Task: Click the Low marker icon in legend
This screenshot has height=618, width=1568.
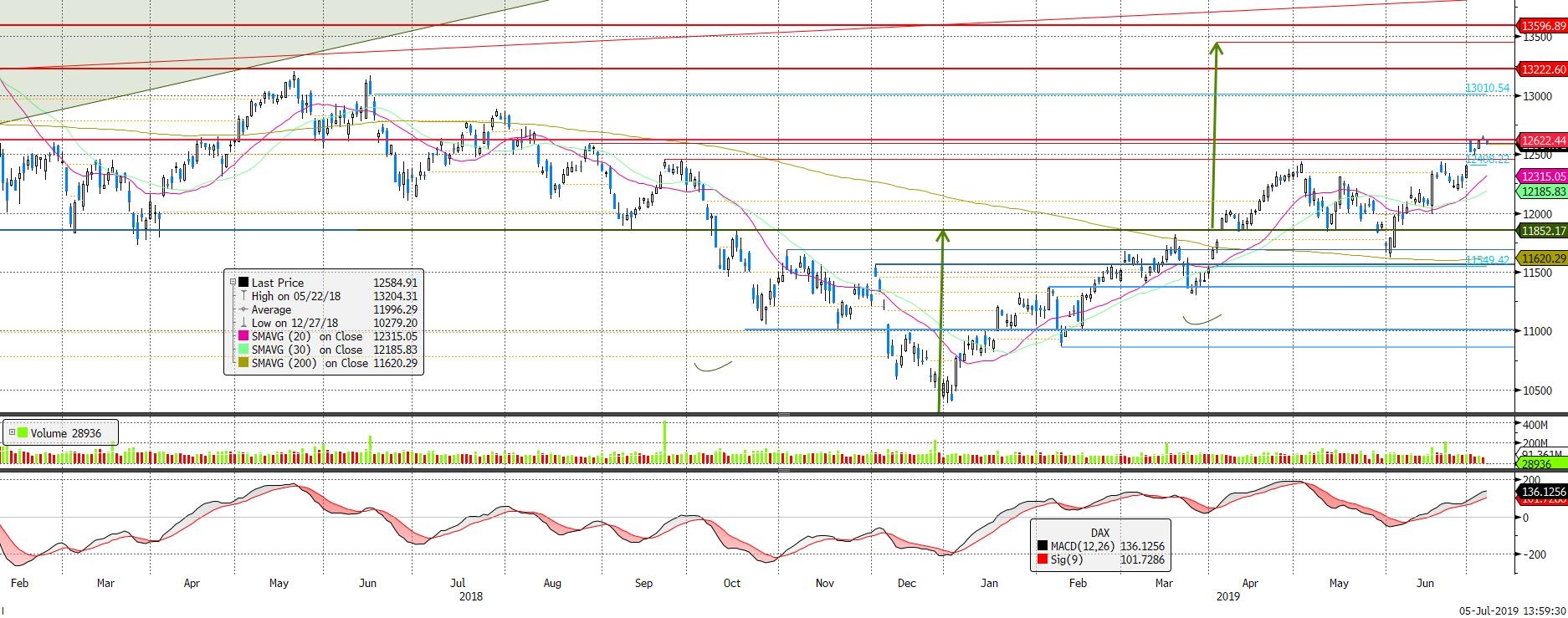Action: pyautogui.click(x=243, y=323)
